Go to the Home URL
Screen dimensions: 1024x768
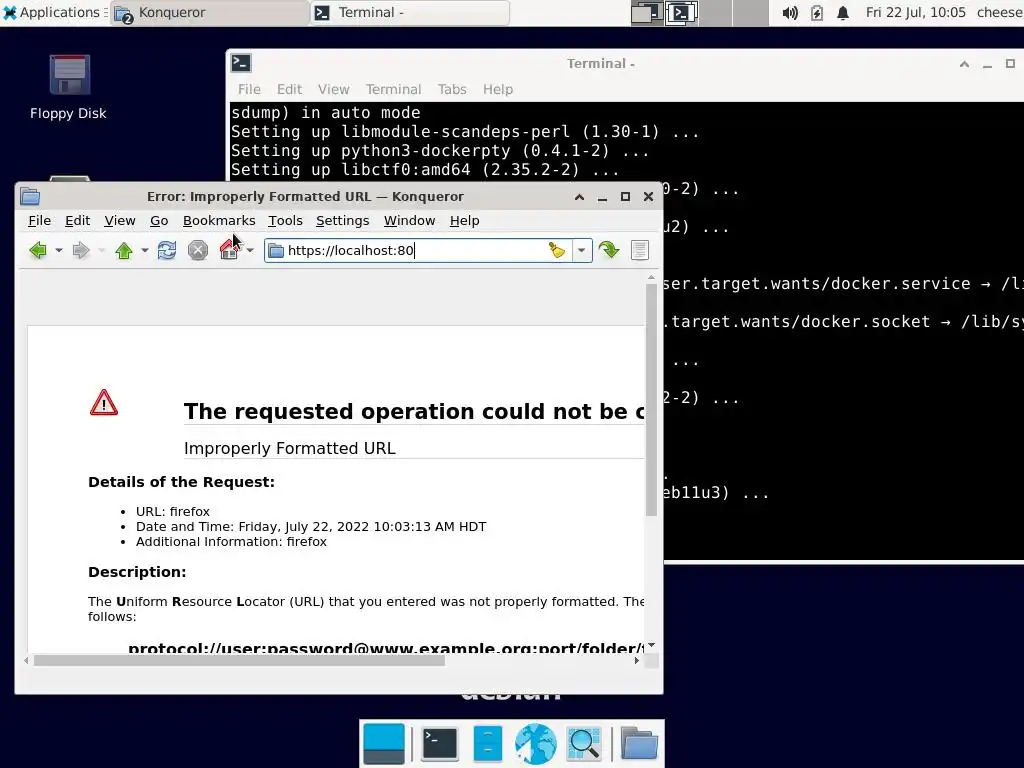click(229, 250)
